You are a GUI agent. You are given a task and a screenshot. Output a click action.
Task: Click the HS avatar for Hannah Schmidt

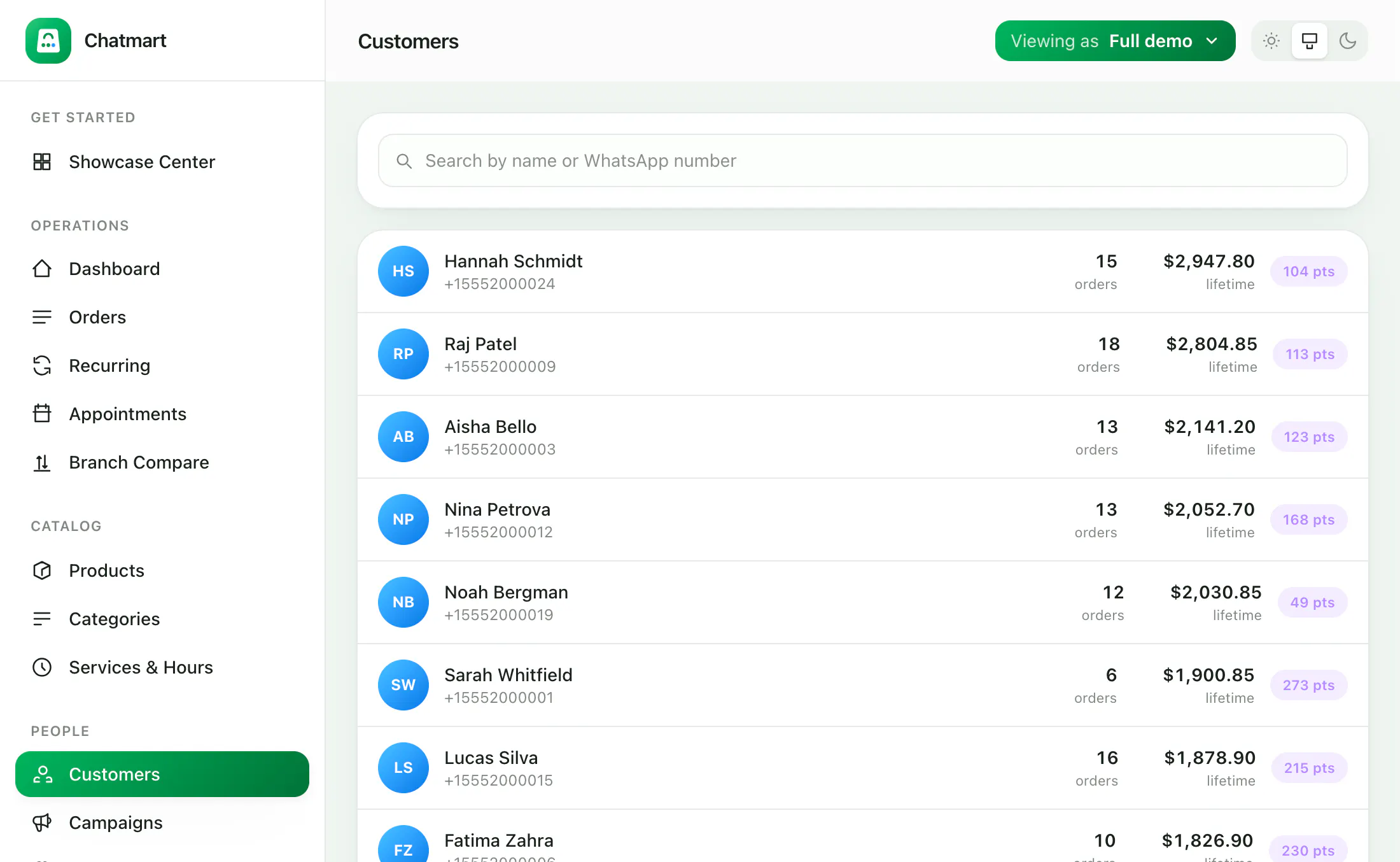pyautogui.click(x=403, y=271)
